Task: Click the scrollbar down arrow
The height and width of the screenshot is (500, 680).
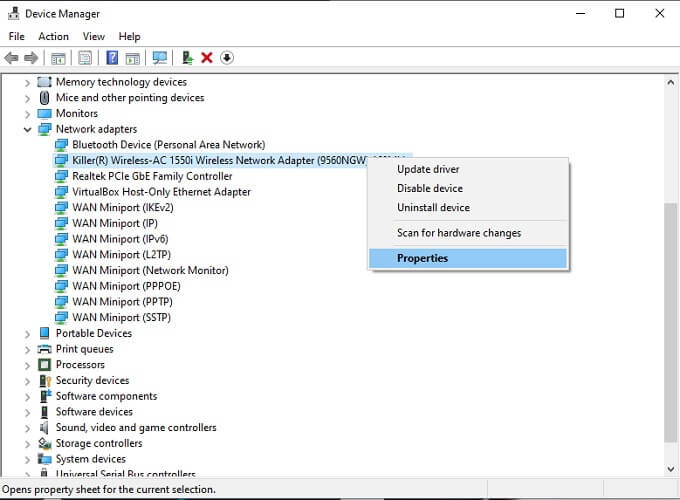Action: (670, 469)
